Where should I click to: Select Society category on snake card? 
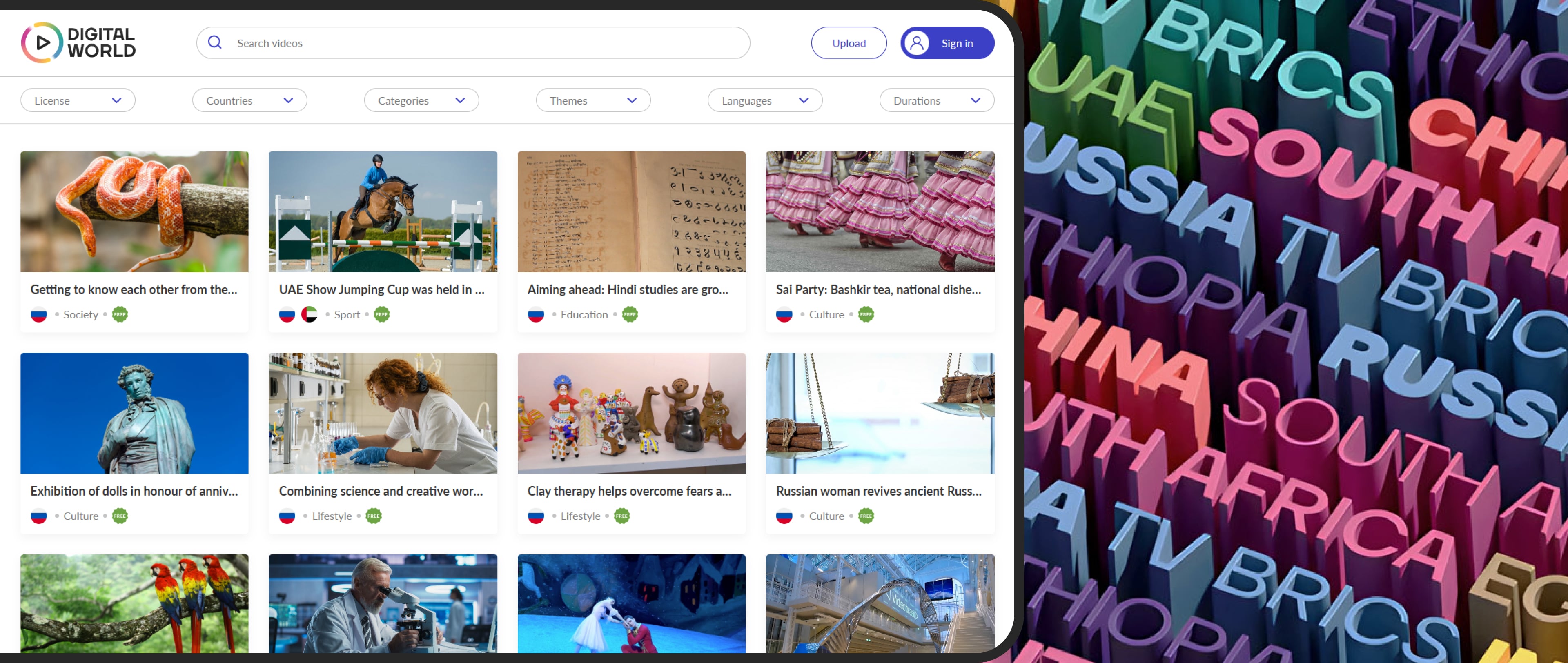(81, 315)
